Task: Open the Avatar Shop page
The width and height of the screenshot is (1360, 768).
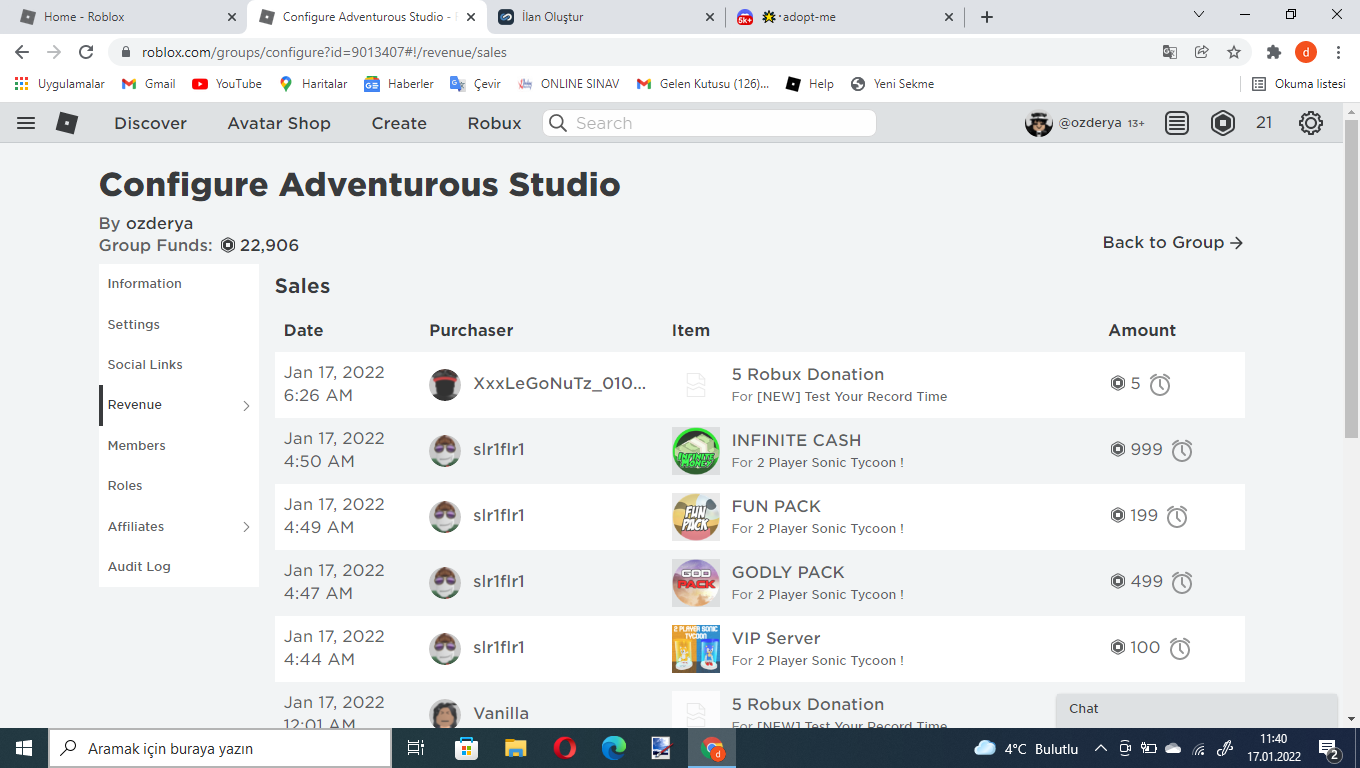Action: [279, 123]
